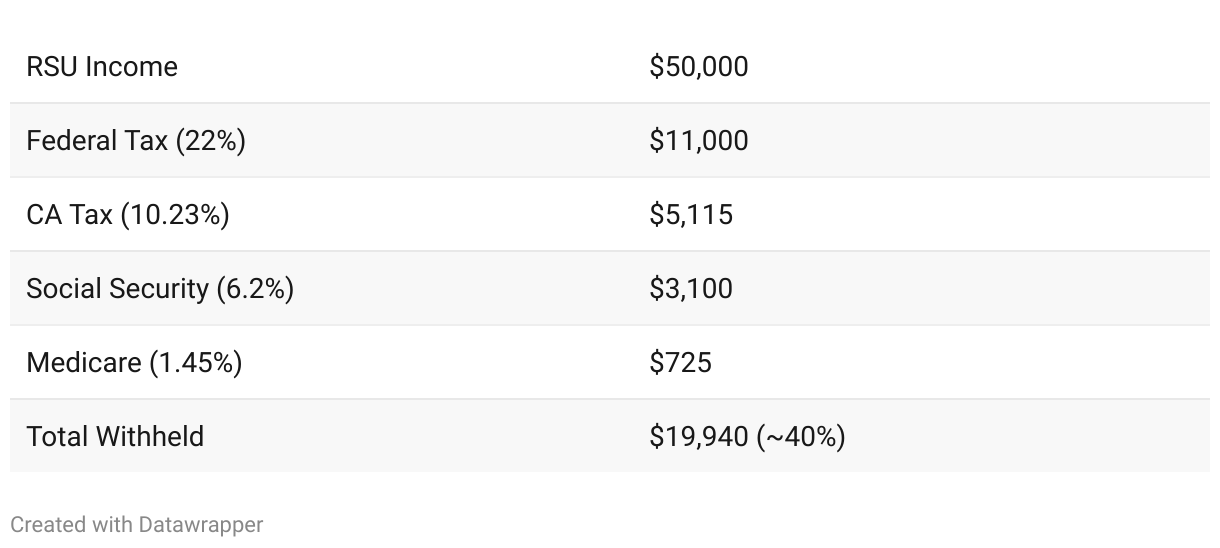Viewport: 1220px width, 548px height.
Task: Click the 'CA Tax' label text
Action: tap(69, 215)
